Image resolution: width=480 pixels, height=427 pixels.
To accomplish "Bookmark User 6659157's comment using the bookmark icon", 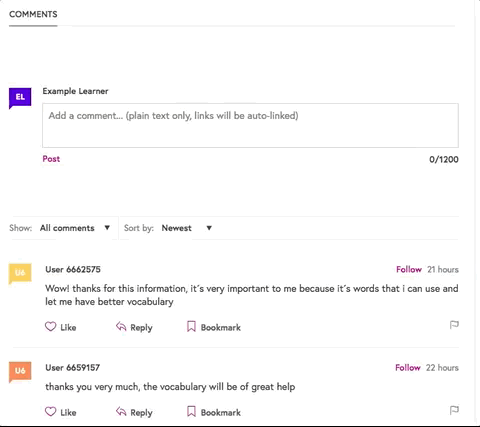I will [x=191, y=412].
